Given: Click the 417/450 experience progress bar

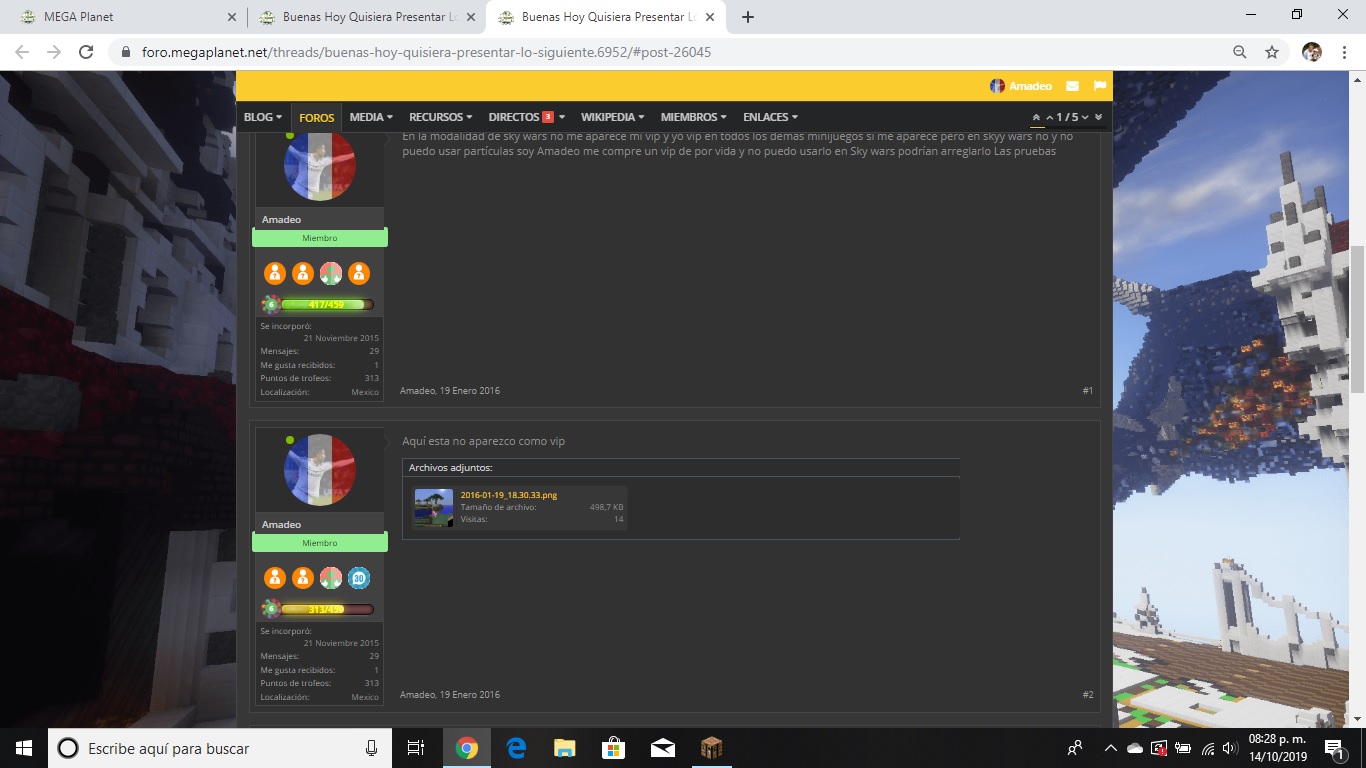Looking at the screenshot, I should click(327, 304).
